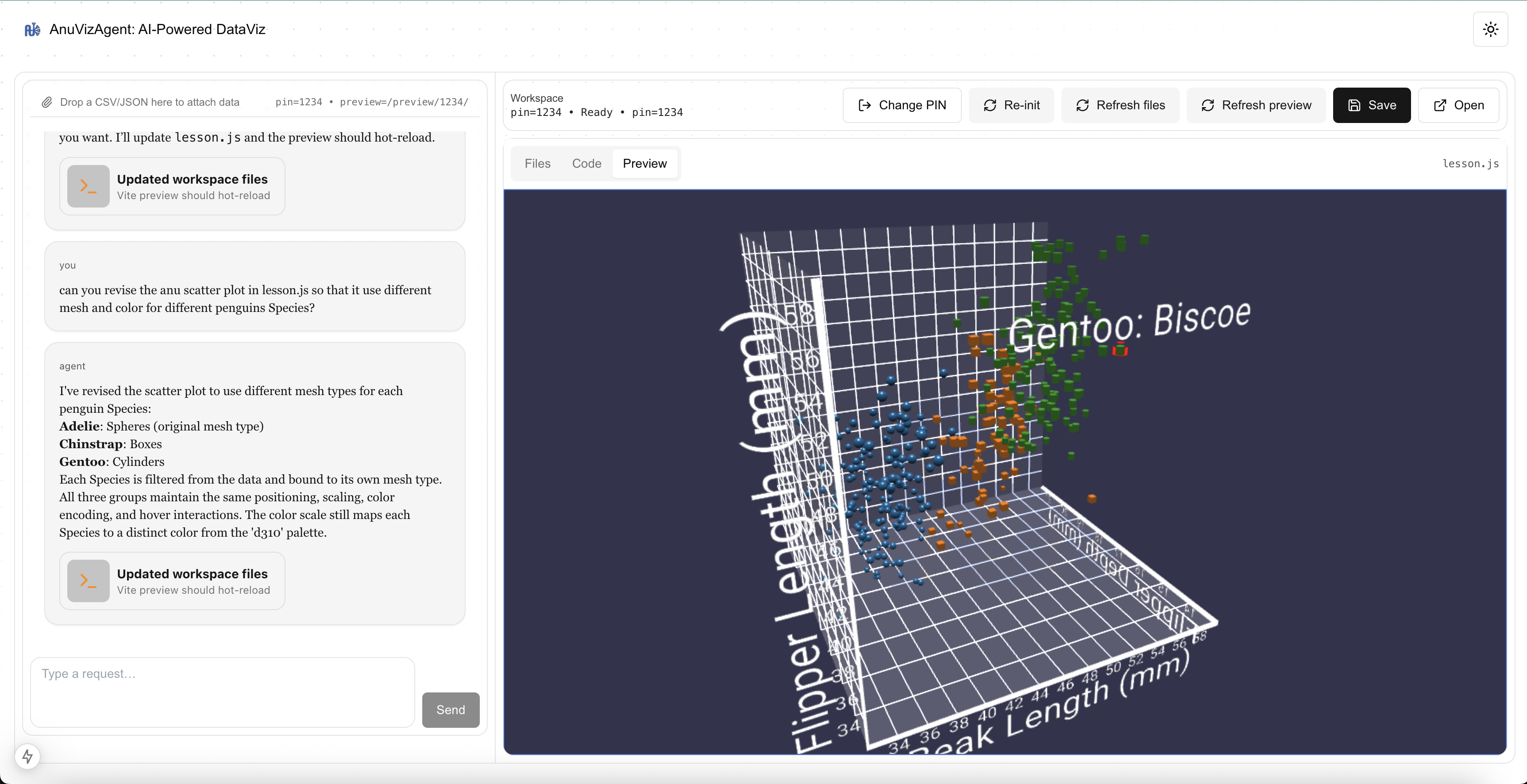Click the Open external-link icon
Image resolution: width=1527 pixels, height=784 pixels.
[x=1440, y=105]
